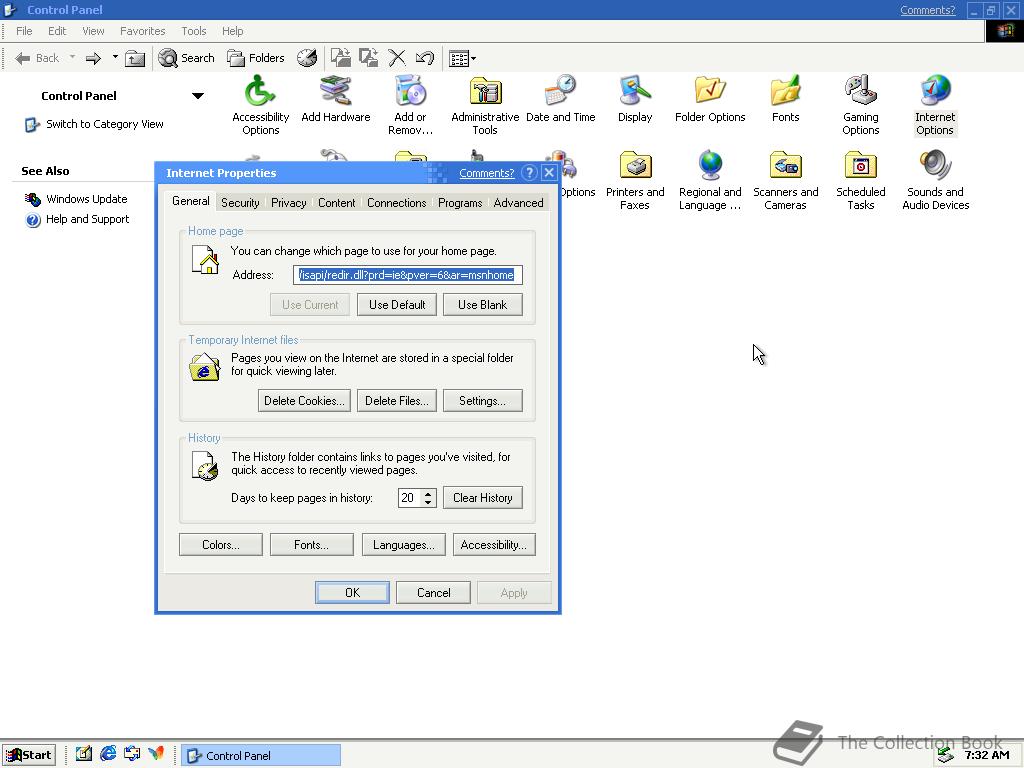Viewport: 1024px width, 768px height.
Task: Open temporary files Settings button
Action: [483, 401]
